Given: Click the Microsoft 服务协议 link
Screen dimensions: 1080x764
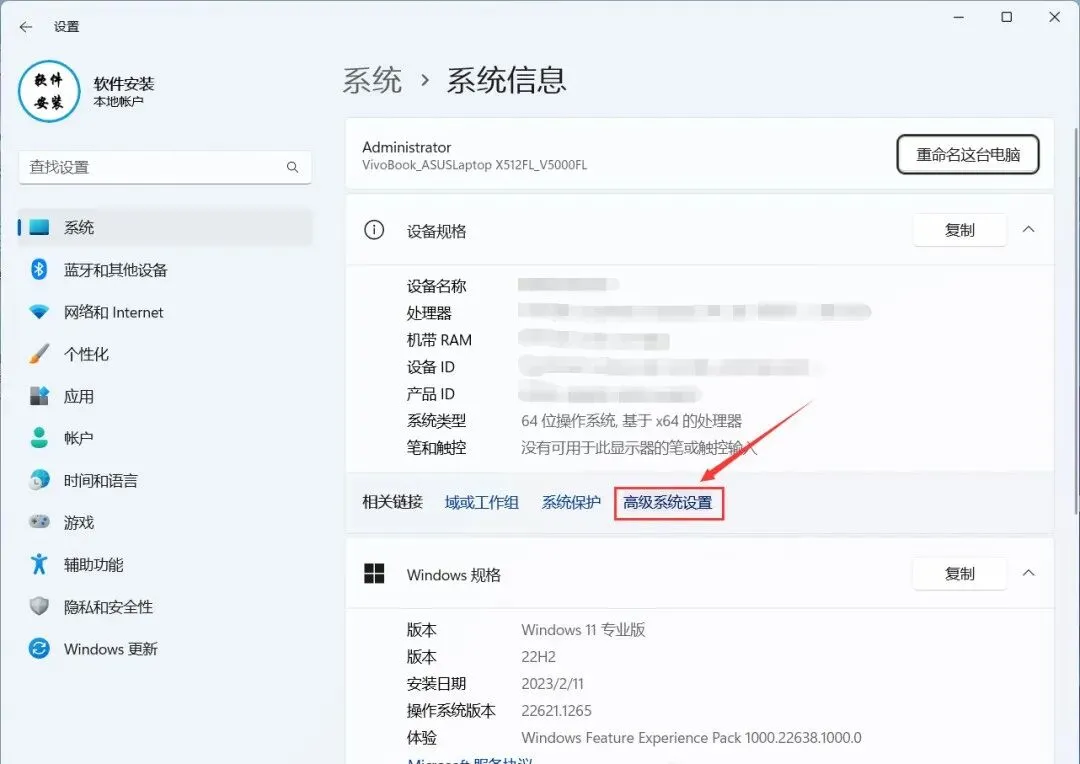Looking at the screenshot, I should pyautogui.click(x=470, y=760).
